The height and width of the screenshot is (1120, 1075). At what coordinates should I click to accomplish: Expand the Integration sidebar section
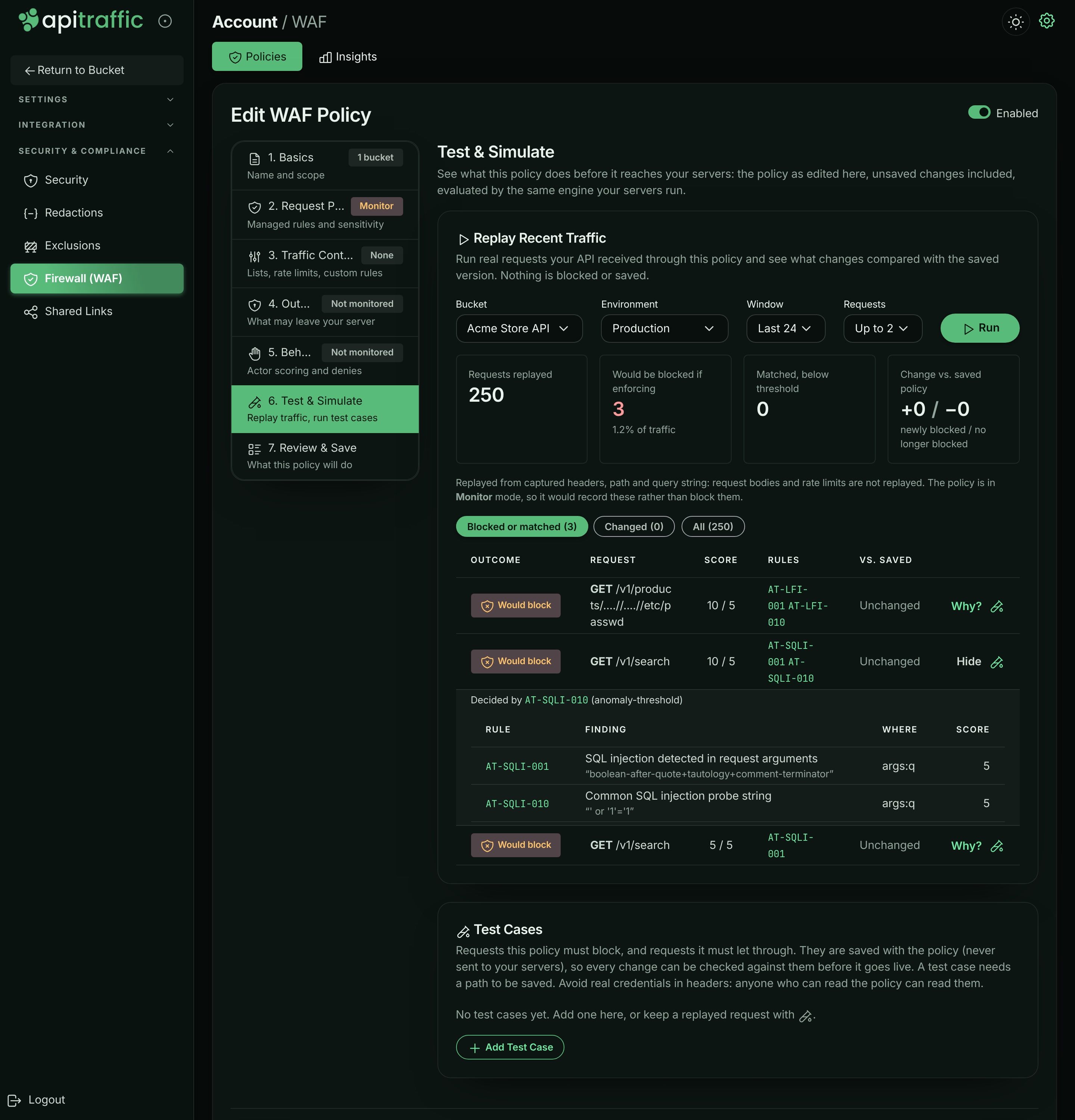[x=97, y=125]
